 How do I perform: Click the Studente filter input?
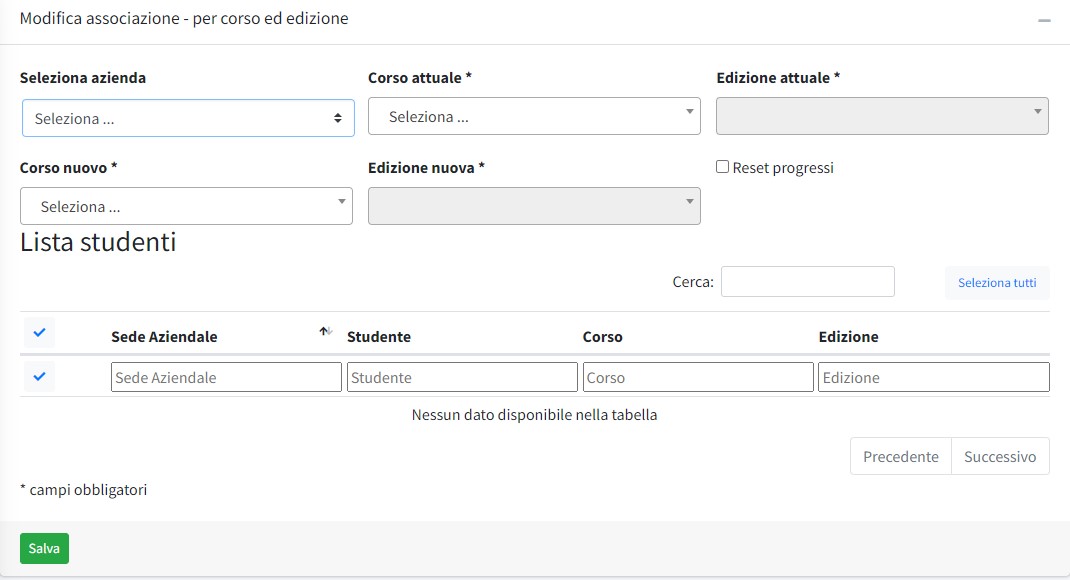click(x=462, y=377)
